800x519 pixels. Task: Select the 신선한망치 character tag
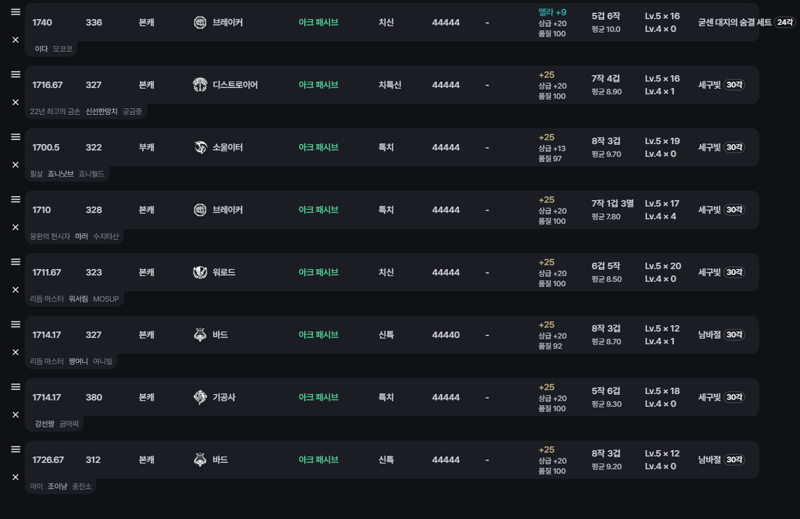pos(101,112)
